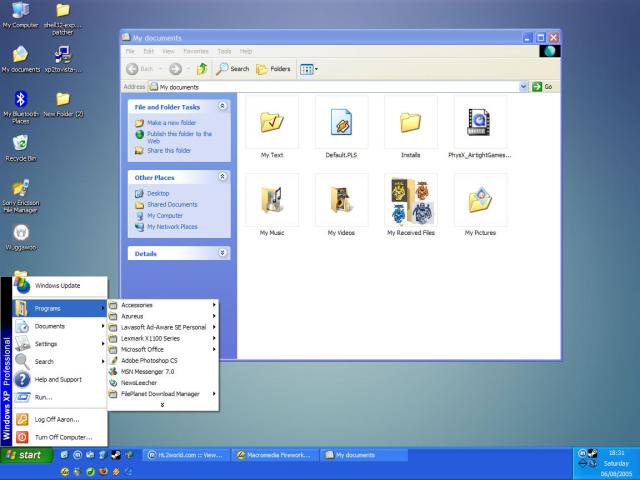Open New Folder (2) on desktop

click(63, 104)
